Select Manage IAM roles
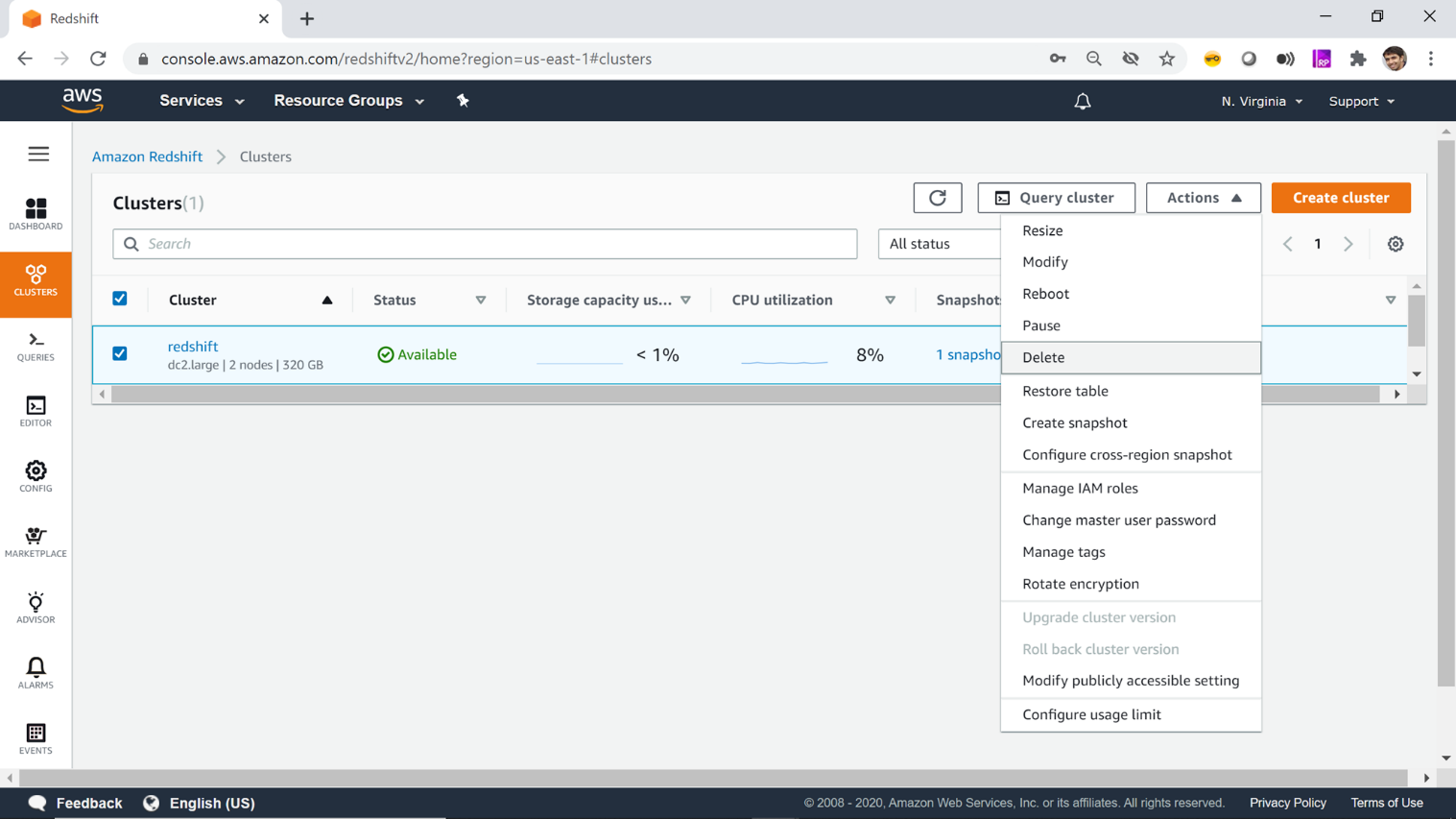Image resolution: width=1456 pixels, height=819 pixels. [x=1131, y=489]
